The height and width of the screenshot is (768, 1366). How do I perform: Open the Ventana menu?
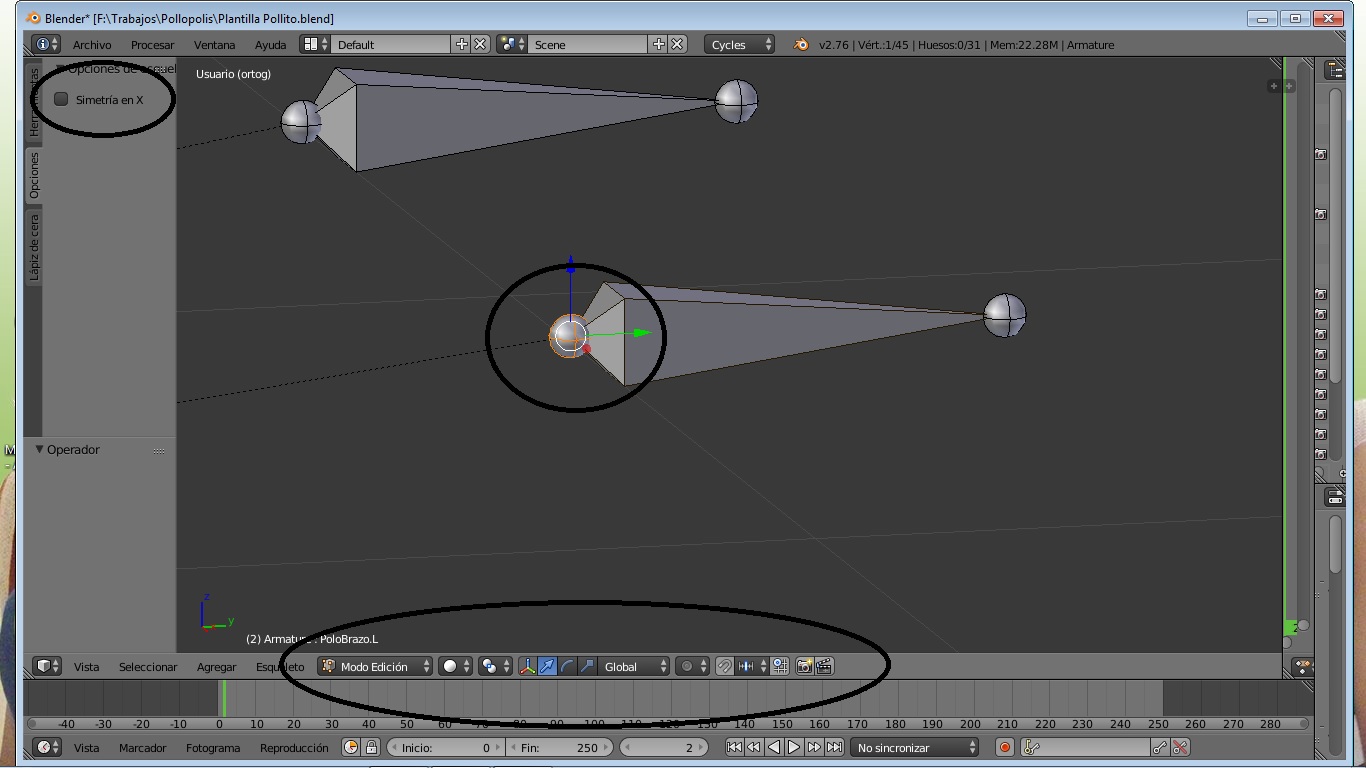pyautogui.click(x=214, y=45)
